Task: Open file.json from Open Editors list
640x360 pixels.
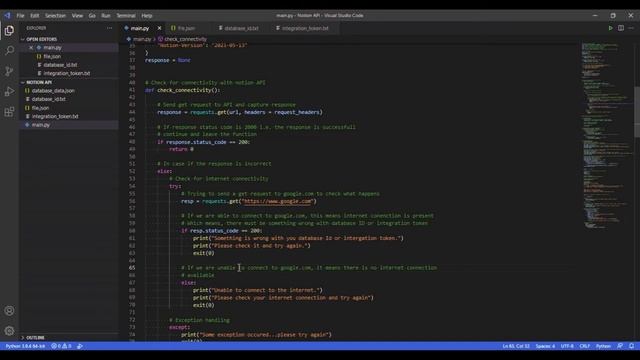Action: (52, 56)
